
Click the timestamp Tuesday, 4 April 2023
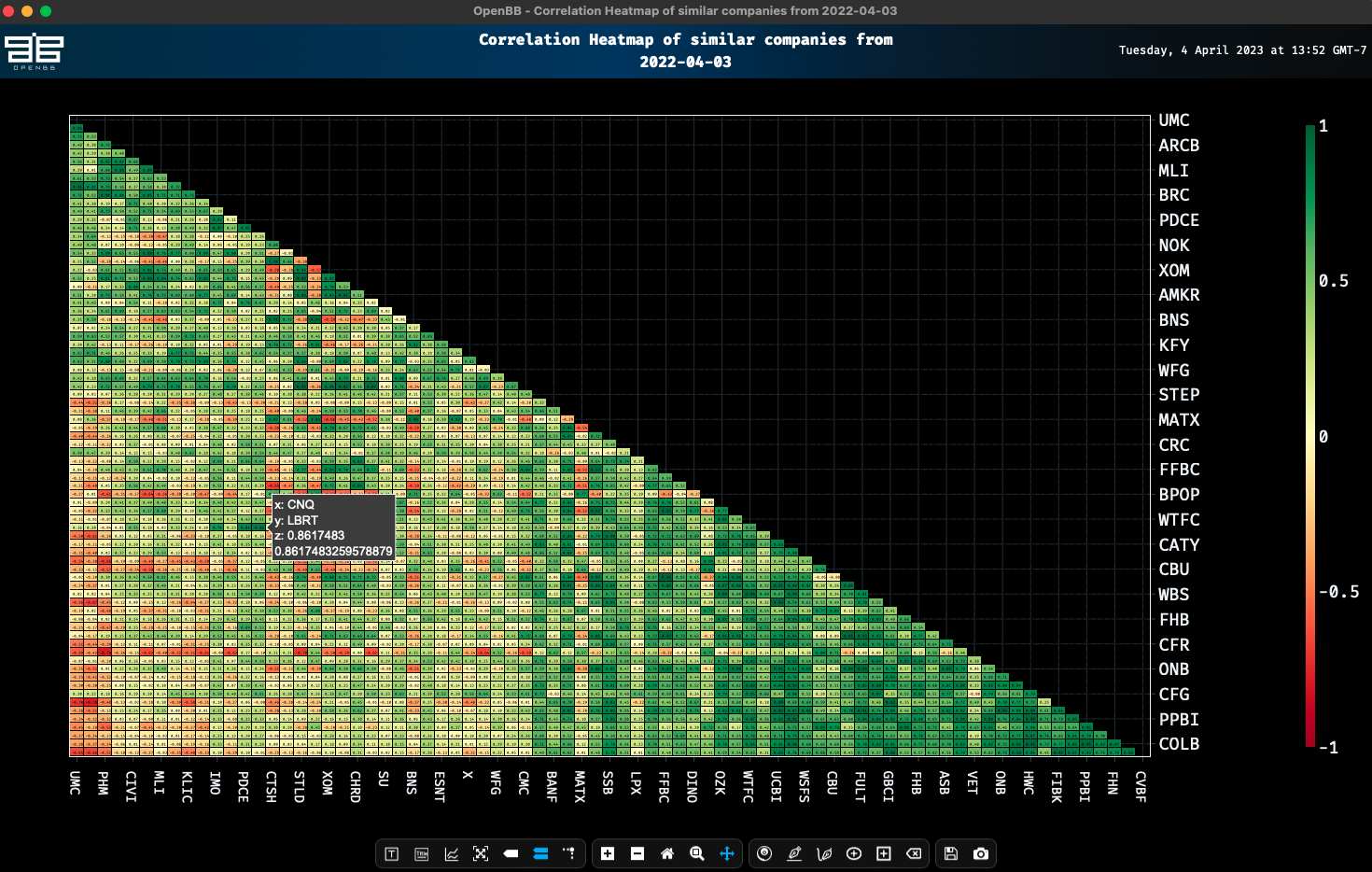[x=1242, y=50]
